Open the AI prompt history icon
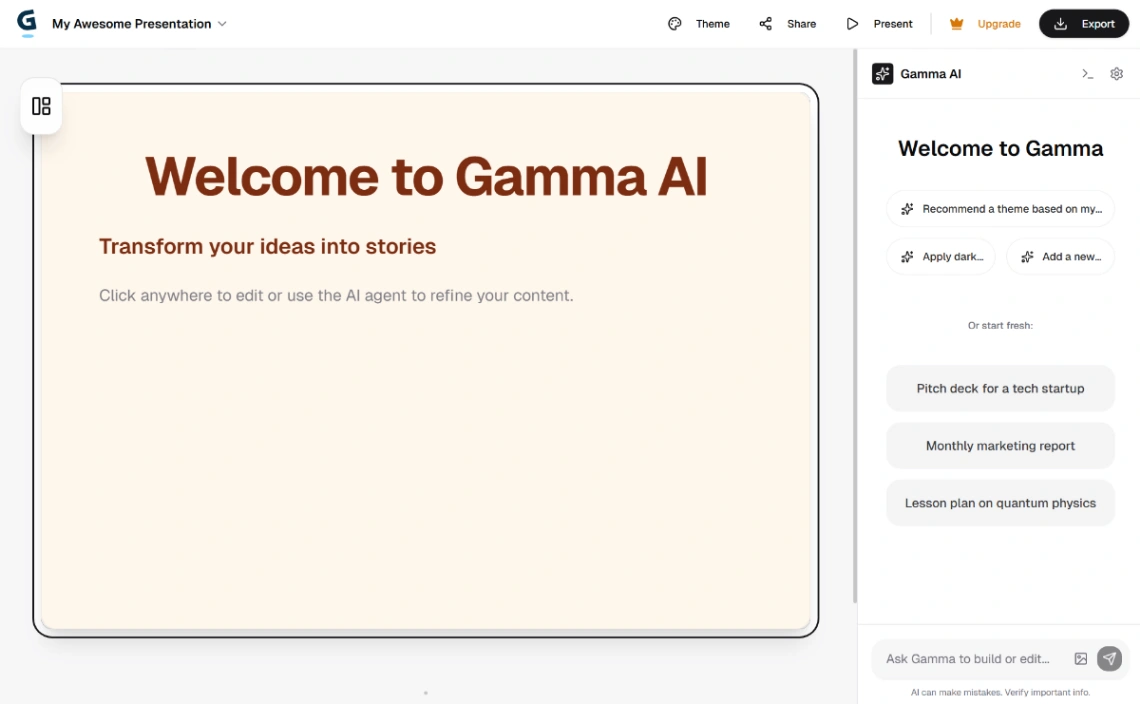1140x704 pixels. click(1088, 73)
